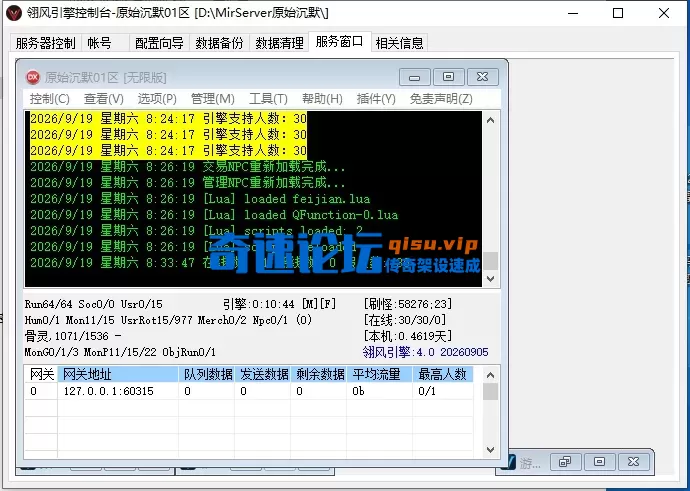690x491 pixels.
Task: Click the 平均流量 column header
Action: (x=379, y=374)
